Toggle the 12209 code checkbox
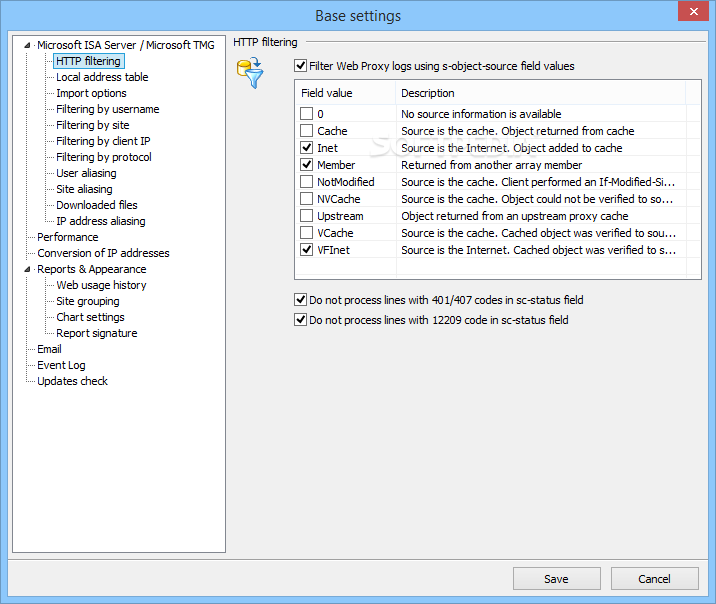This screenshot has height=604, width=716. point(300,320)
